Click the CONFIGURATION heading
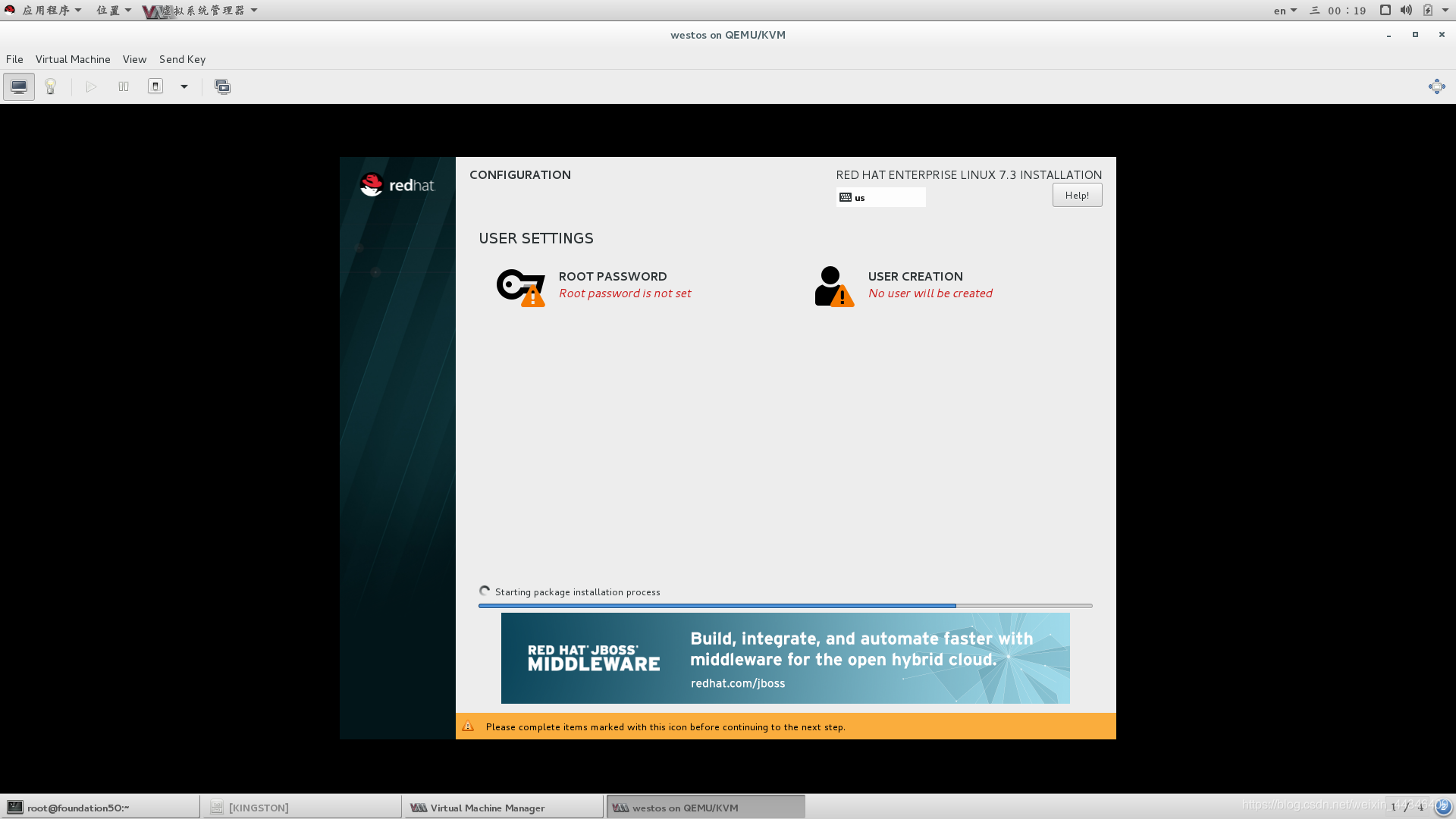Image resolution: width=1456 pixels, height=819 pixels. (520, 175)
